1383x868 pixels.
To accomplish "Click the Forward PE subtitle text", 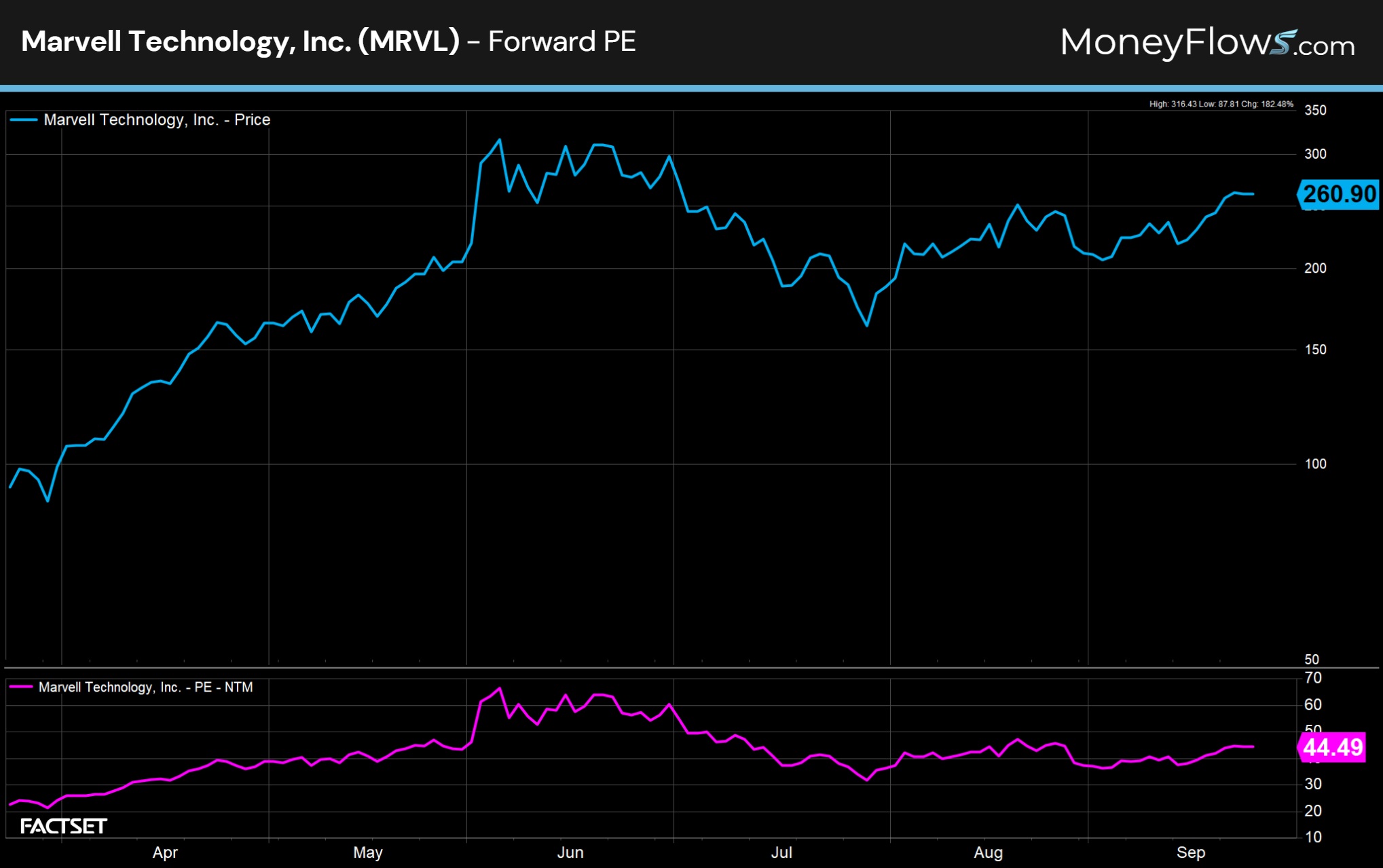I will tap(562, 41).
